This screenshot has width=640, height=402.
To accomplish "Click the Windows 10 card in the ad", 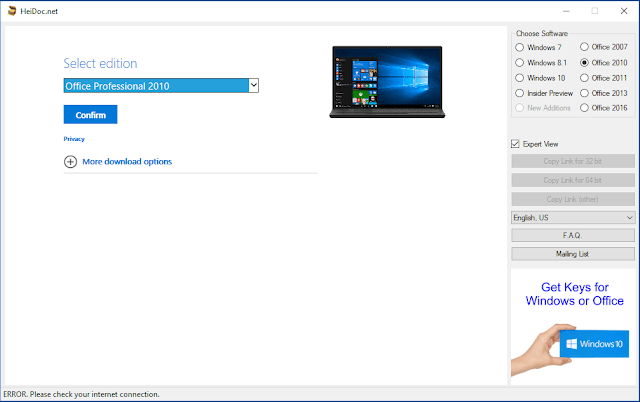I will [594, 344].
